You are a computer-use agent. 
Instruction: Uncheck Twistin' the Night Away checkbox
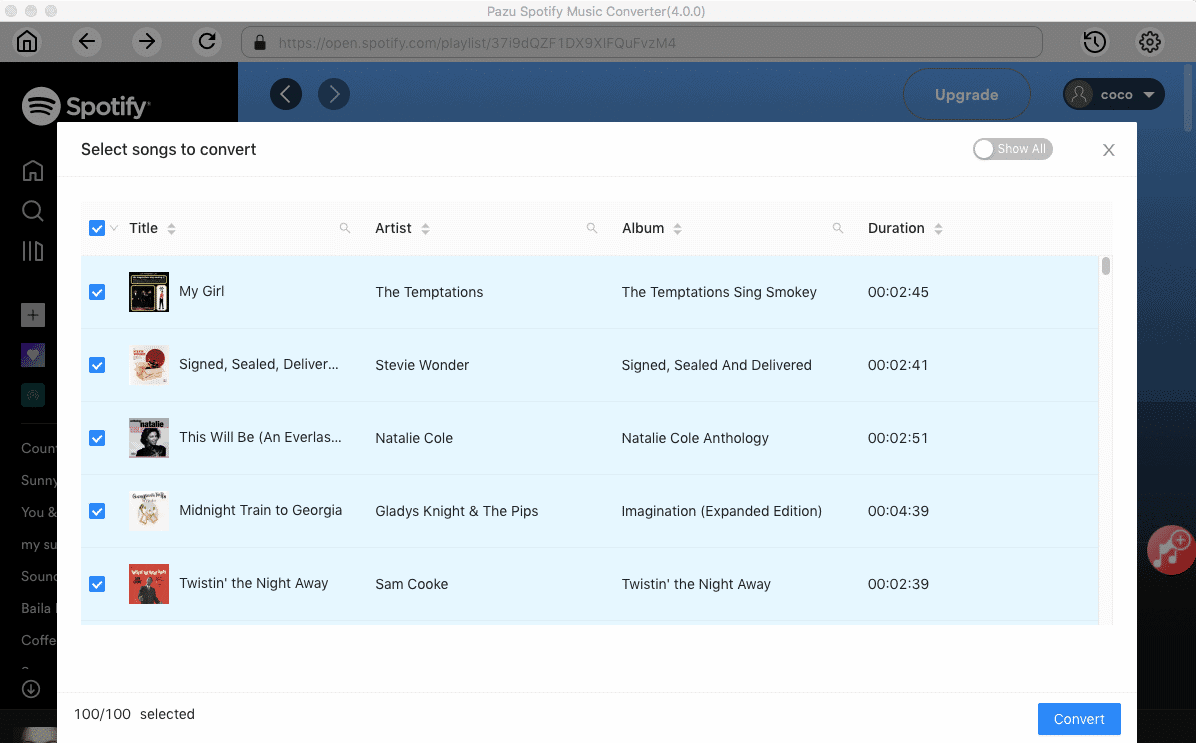(x=97, y=584)
